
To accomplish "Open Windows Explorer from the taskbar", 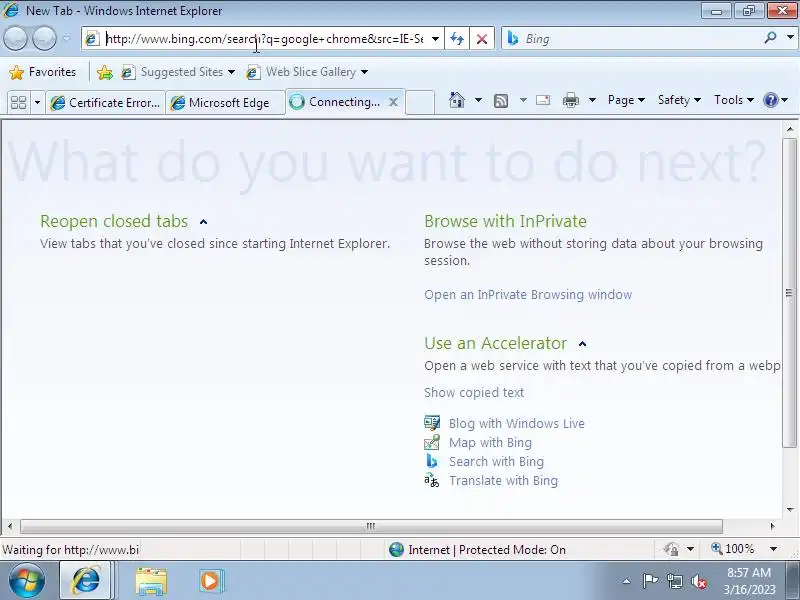I will coord(151,581).
